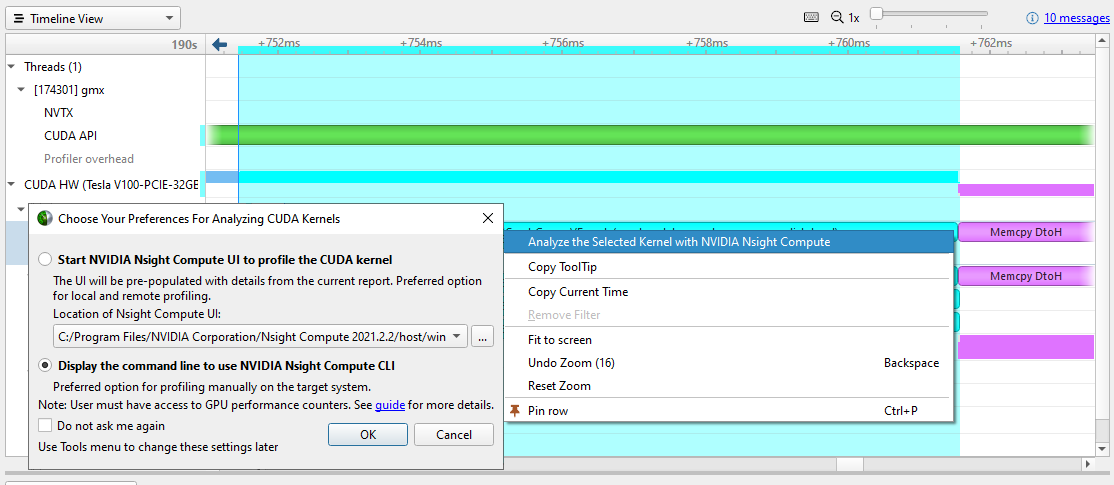Select Start NVIDIA Nsight Compute UI radio option

[x=45, y=259]
